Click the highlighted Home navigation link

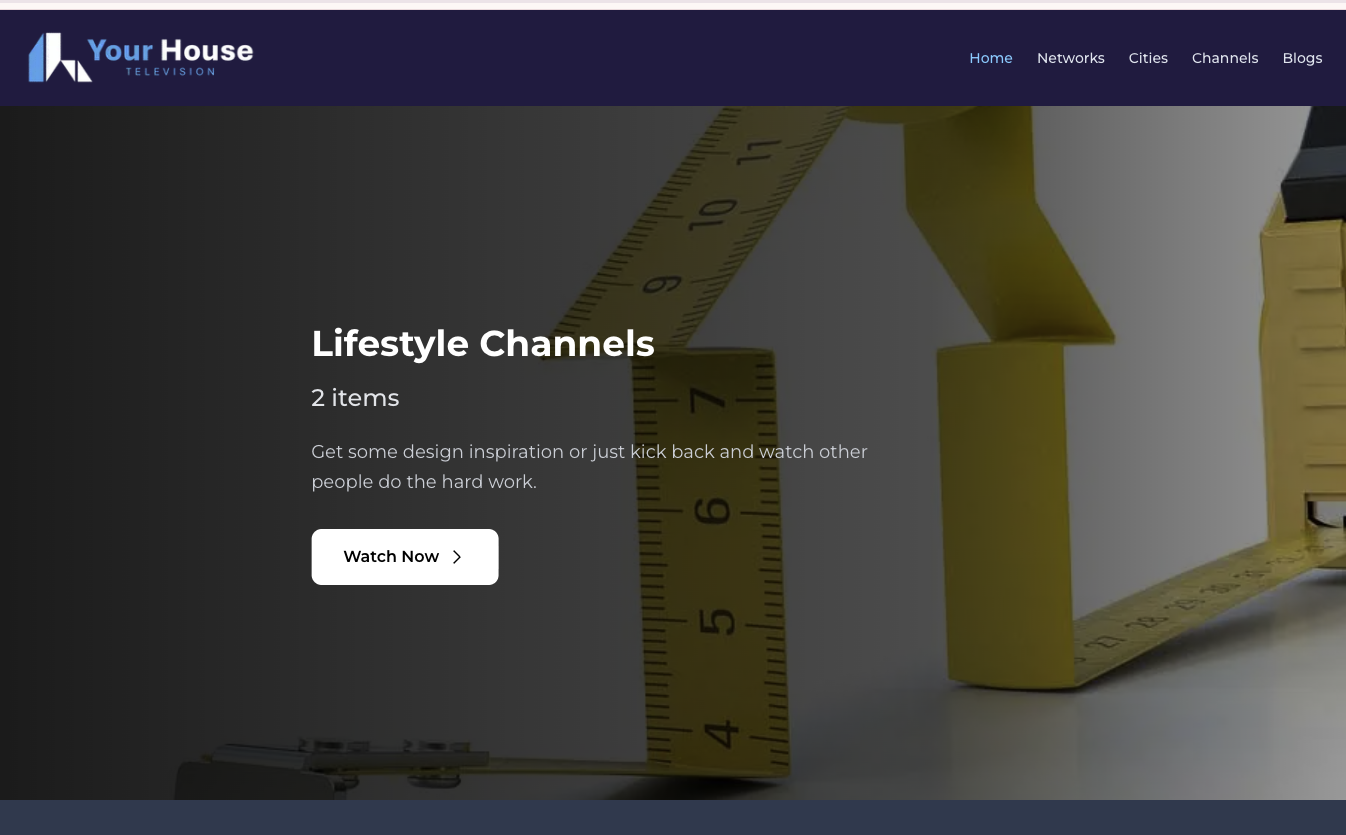tap(990, 58)
